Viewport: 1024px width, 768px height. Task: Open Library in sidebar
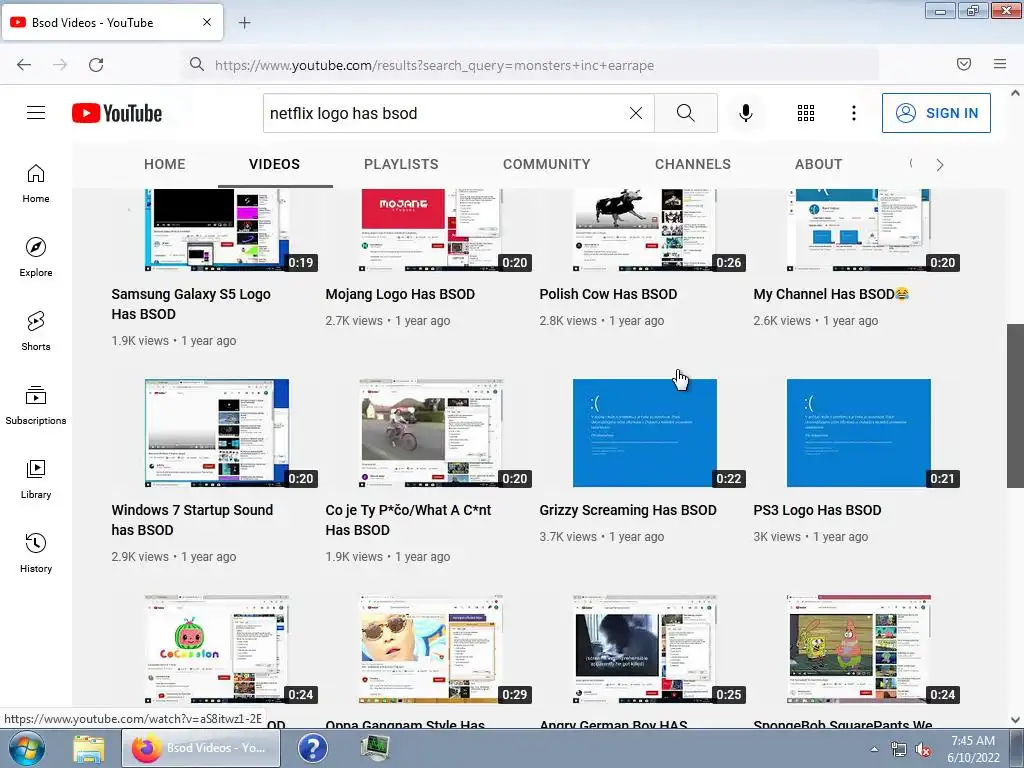[x=36, y=479]
